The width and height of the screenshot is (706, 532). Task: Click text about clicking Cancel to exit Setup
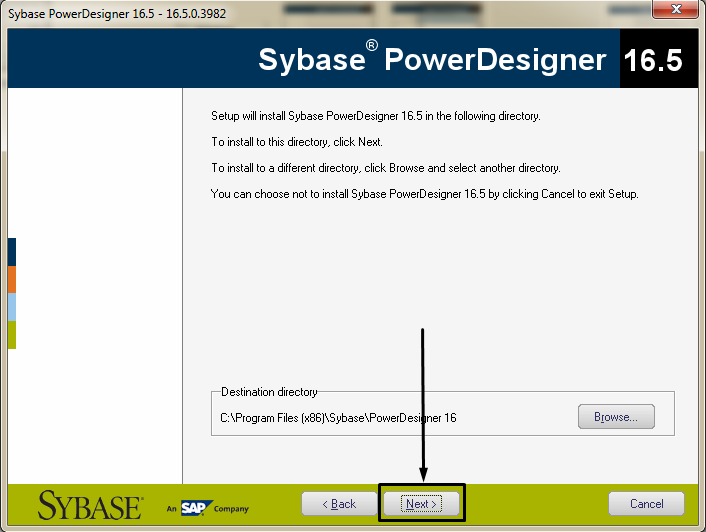coord(425,194)
